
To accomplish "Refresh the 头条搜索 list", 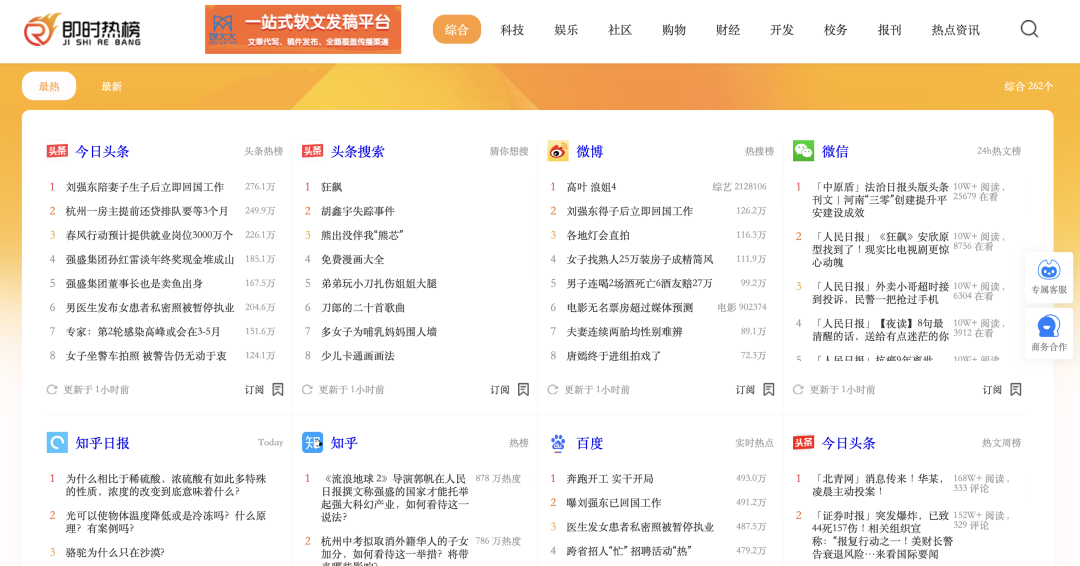I will pyautogui.click(x=307, y=390).
